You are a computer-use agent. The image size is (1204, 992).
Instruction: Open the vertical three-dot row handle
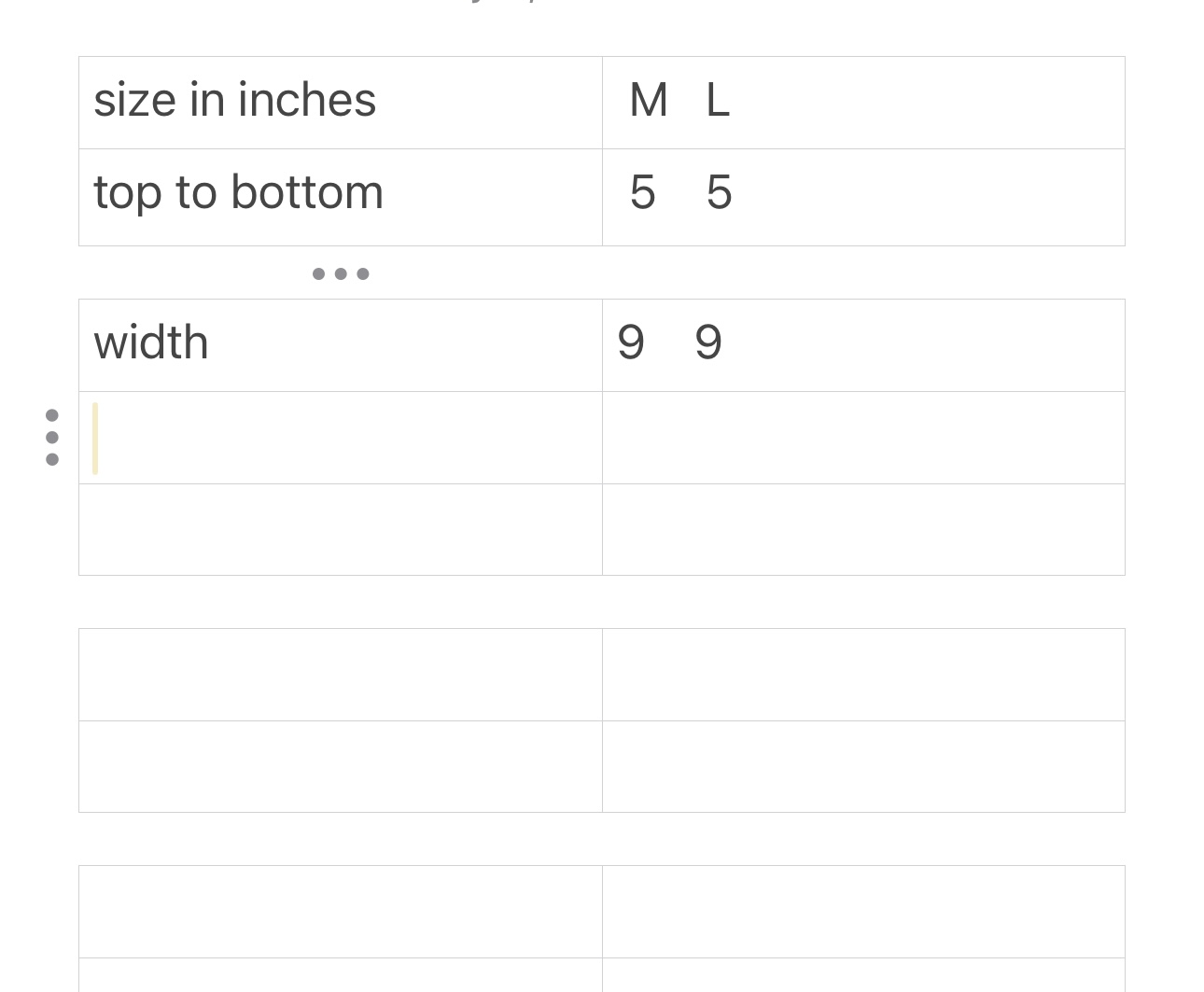point(52,437)
